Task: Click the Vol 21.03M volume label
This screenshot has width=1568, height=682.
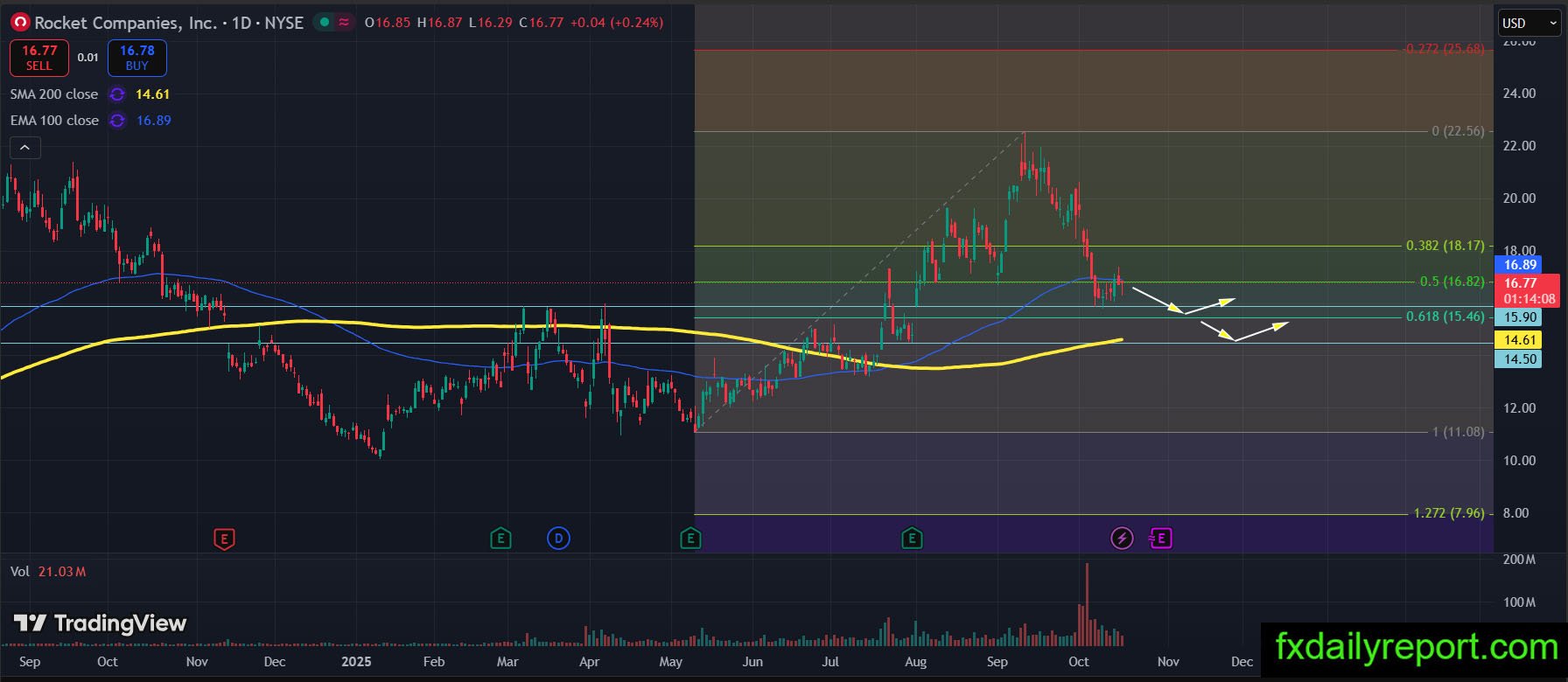Action: click(48, 572)
